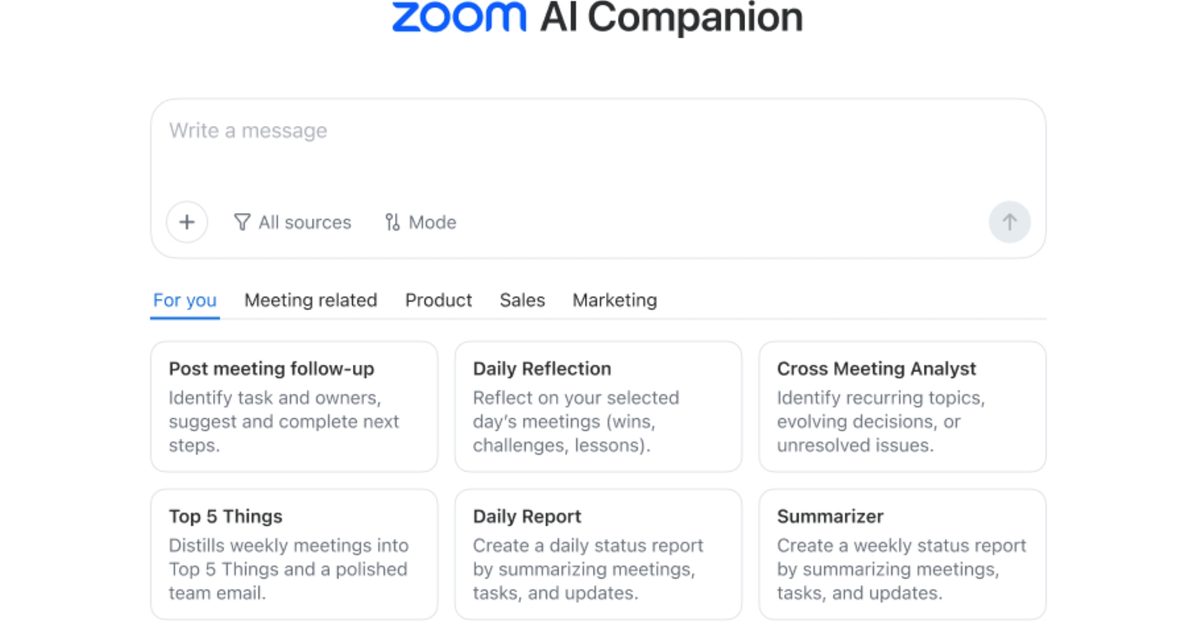The height and width of the screenshot is (630, 1200).
Task: Open the Product tab
Action: [x=438, y=300]
